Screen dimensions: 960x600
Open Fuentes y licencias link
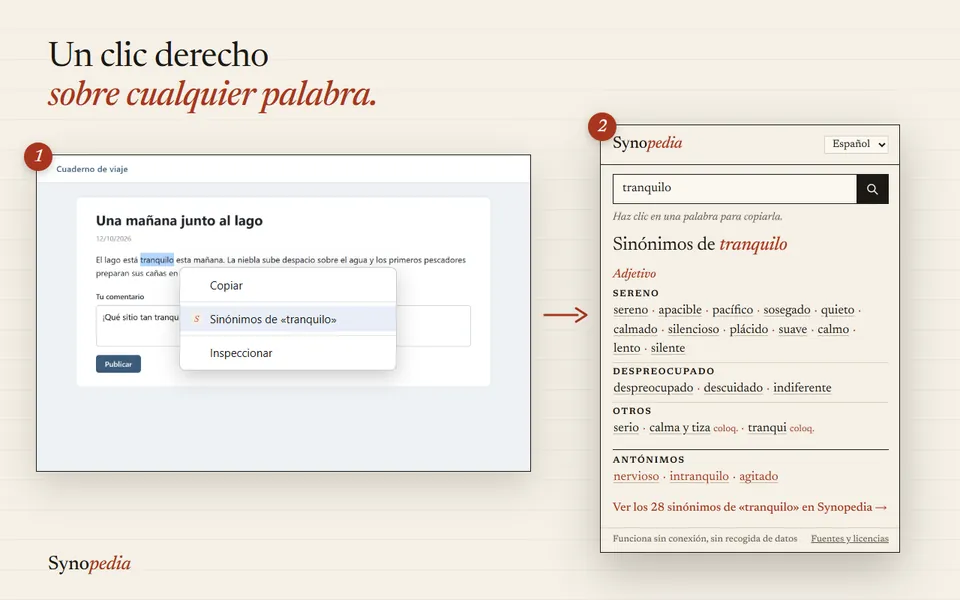pos(850,539)
